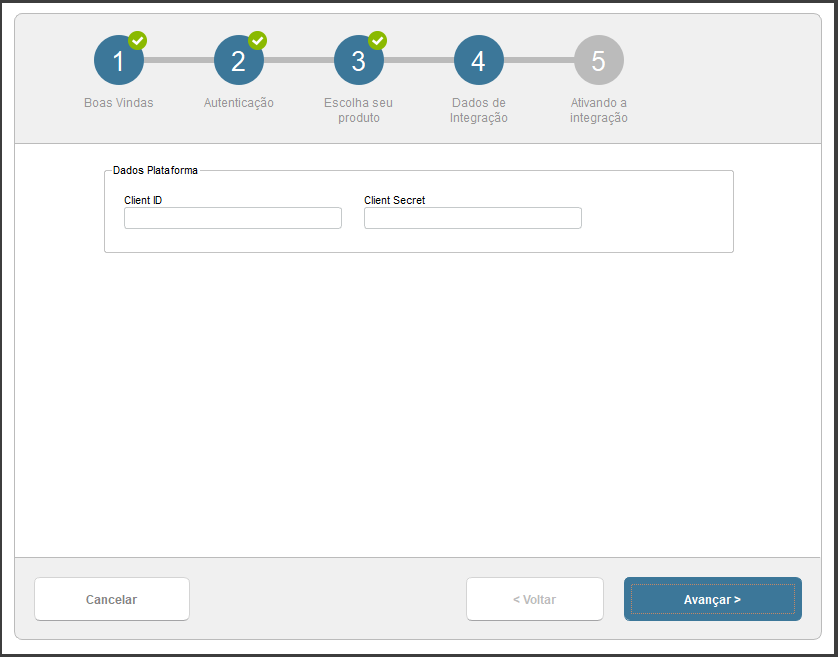Image resolution: width=838 pixels, height=657 pixels.
Task: Click the Ativando a integração label
Action: click(x=599, y=110)
